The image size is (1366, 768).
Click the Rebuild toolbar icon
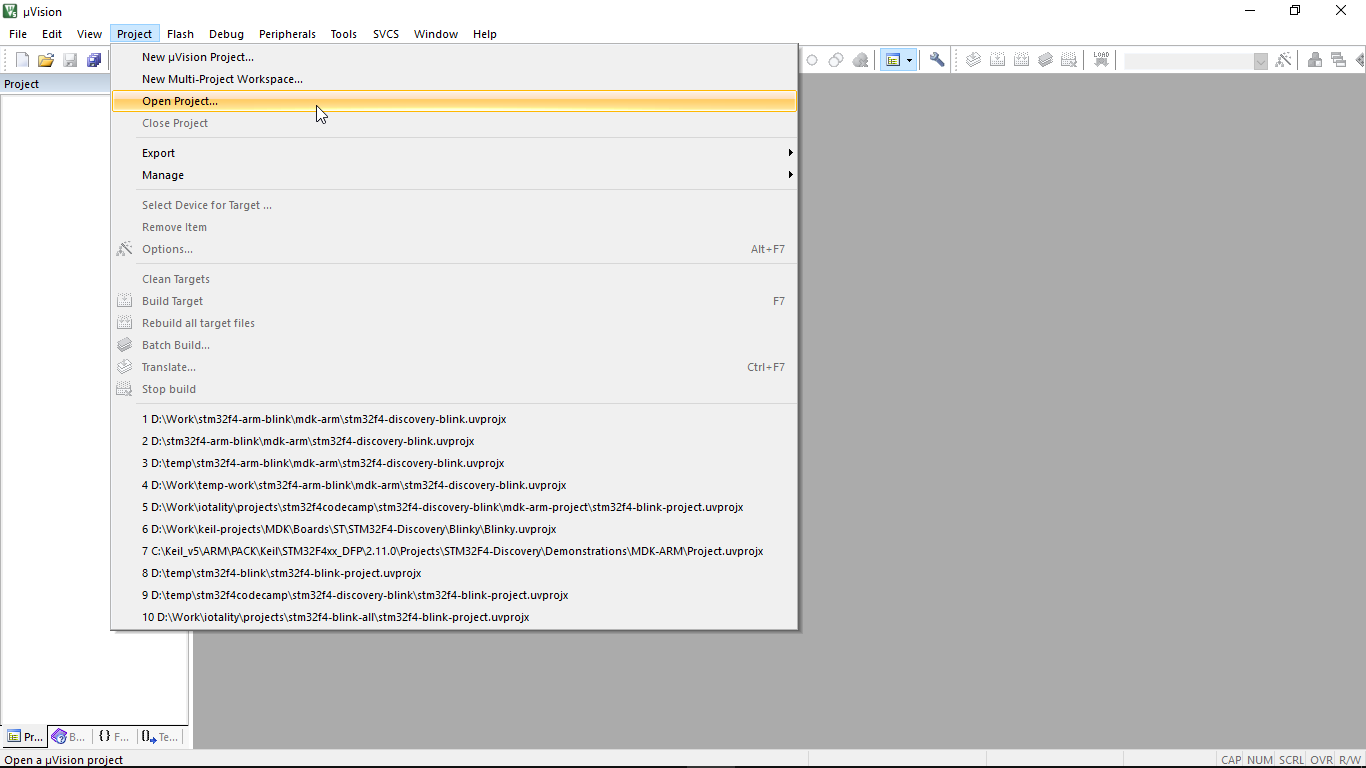click(1021, 60)
